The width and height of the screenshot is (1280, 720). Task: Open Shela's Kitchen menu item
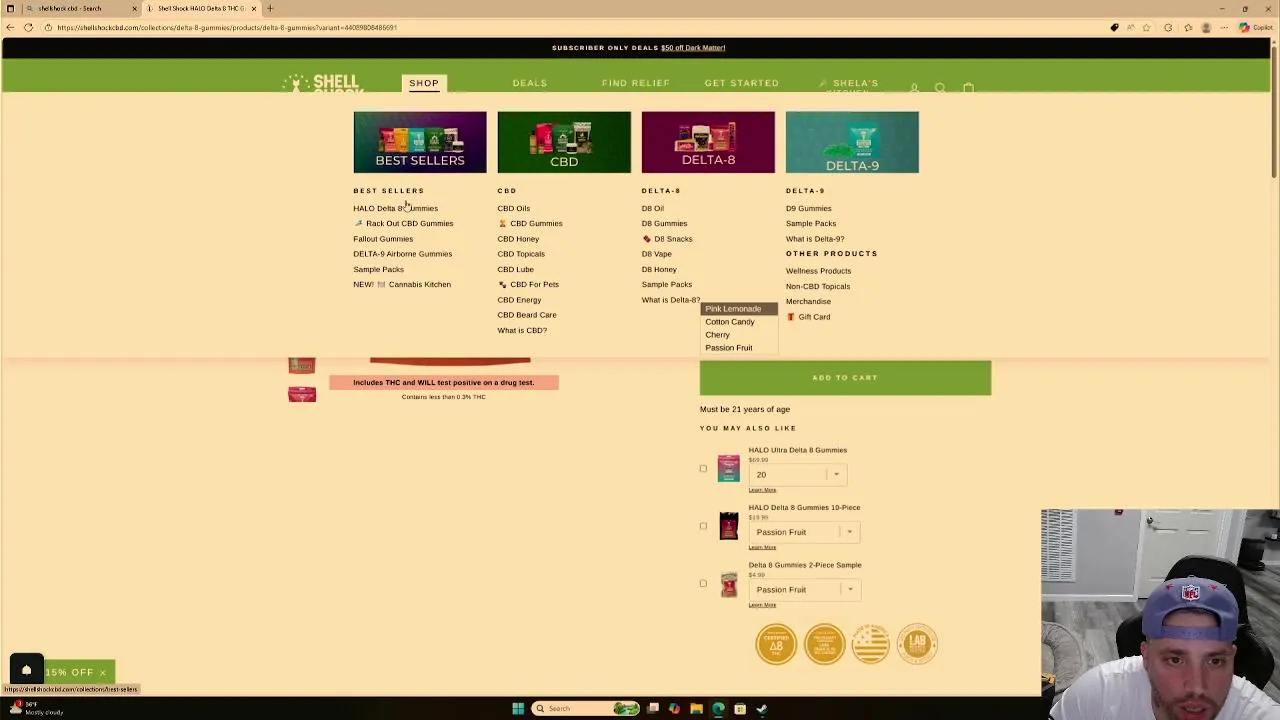848,86
